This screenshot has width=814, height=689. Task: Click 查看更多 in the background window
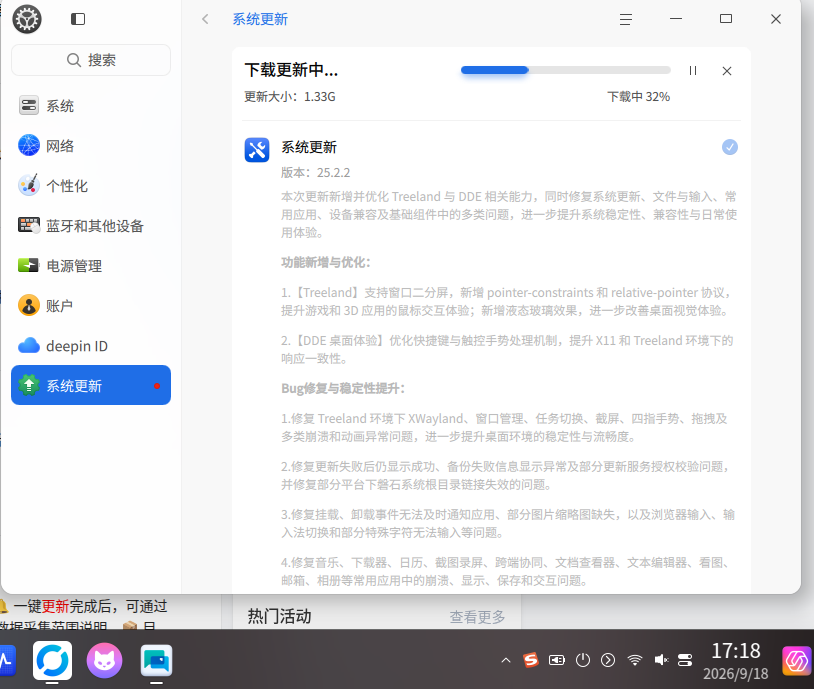[477, 617]
